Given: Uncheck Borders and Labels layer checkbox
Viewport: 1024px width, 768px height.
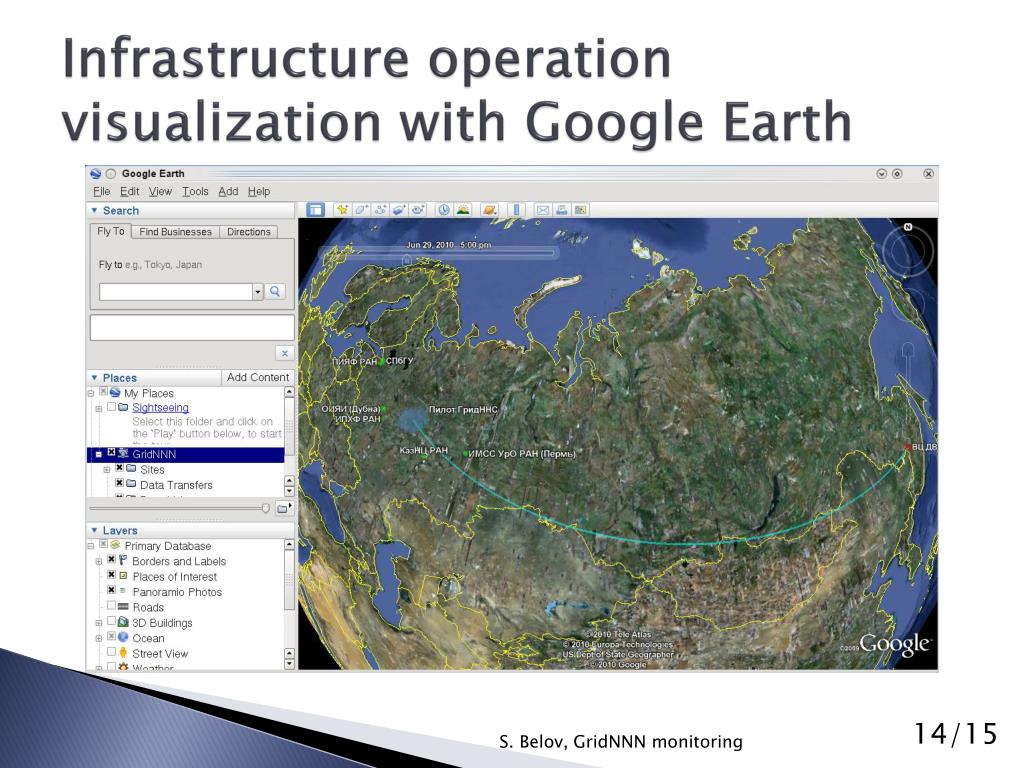Looking at the screenshot, I should (x=112, y=560).
